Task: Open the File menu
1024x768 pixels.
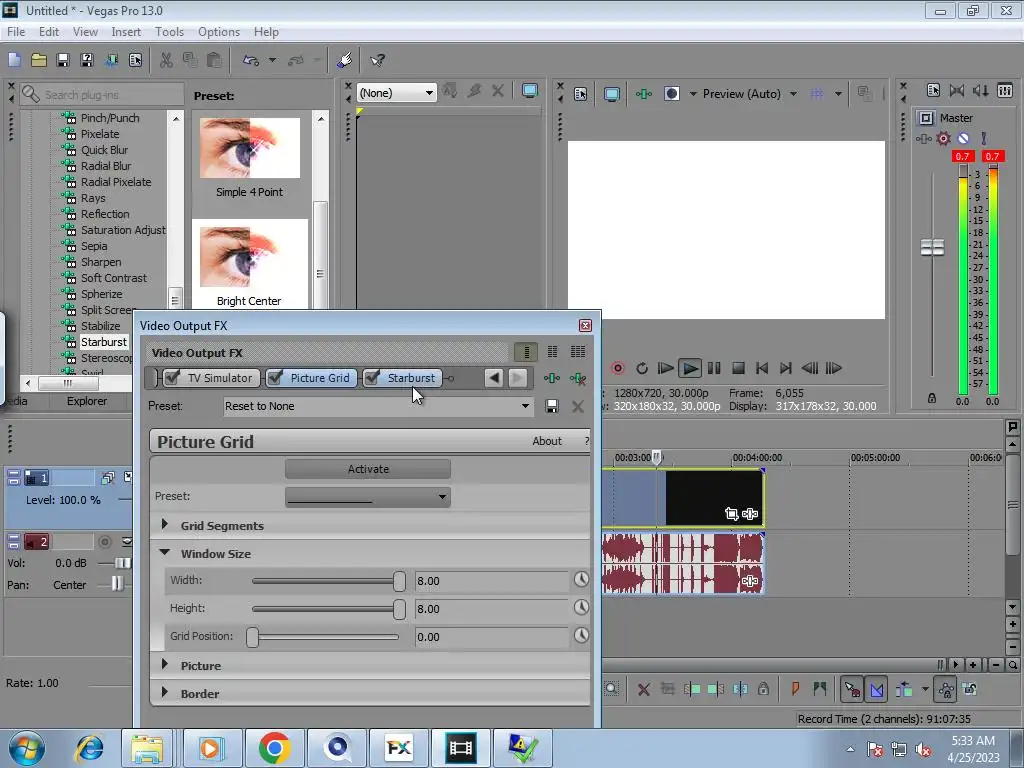Action: pyautogui.click(x=16, y=31)
